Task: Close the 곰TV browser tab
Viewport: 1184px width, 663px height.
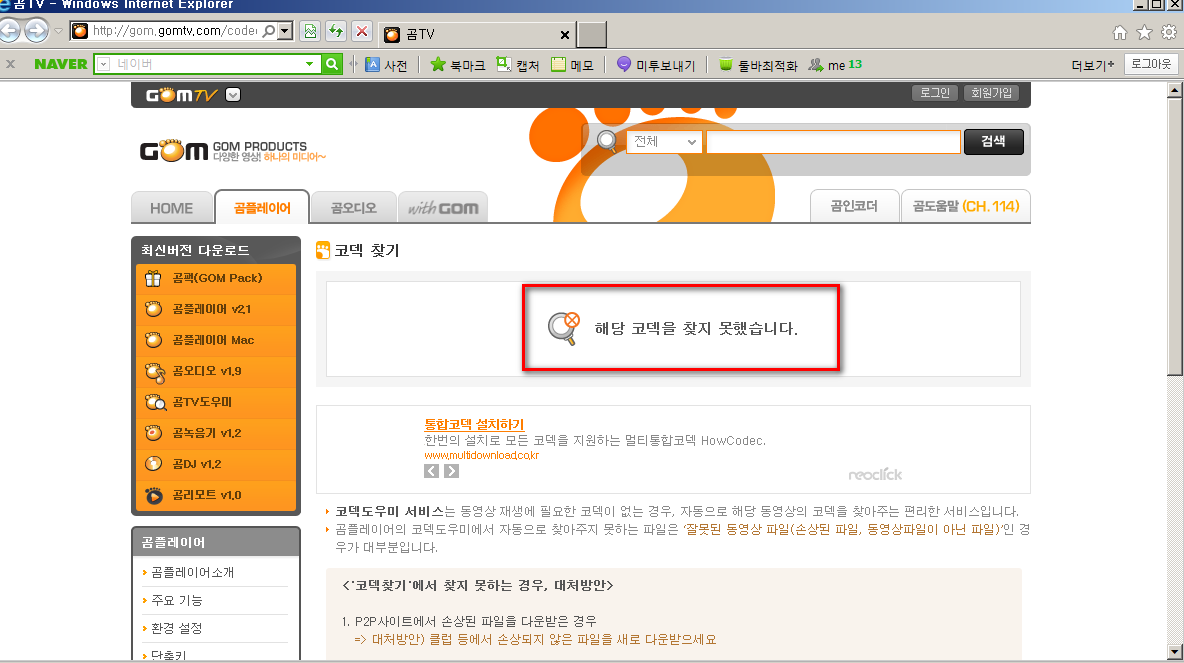Action: click(565, 35)
